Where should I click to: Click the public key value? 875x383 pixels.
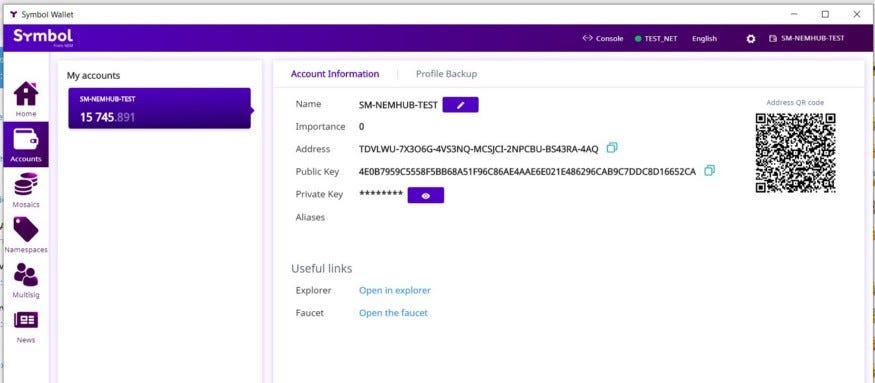(527, 171)
